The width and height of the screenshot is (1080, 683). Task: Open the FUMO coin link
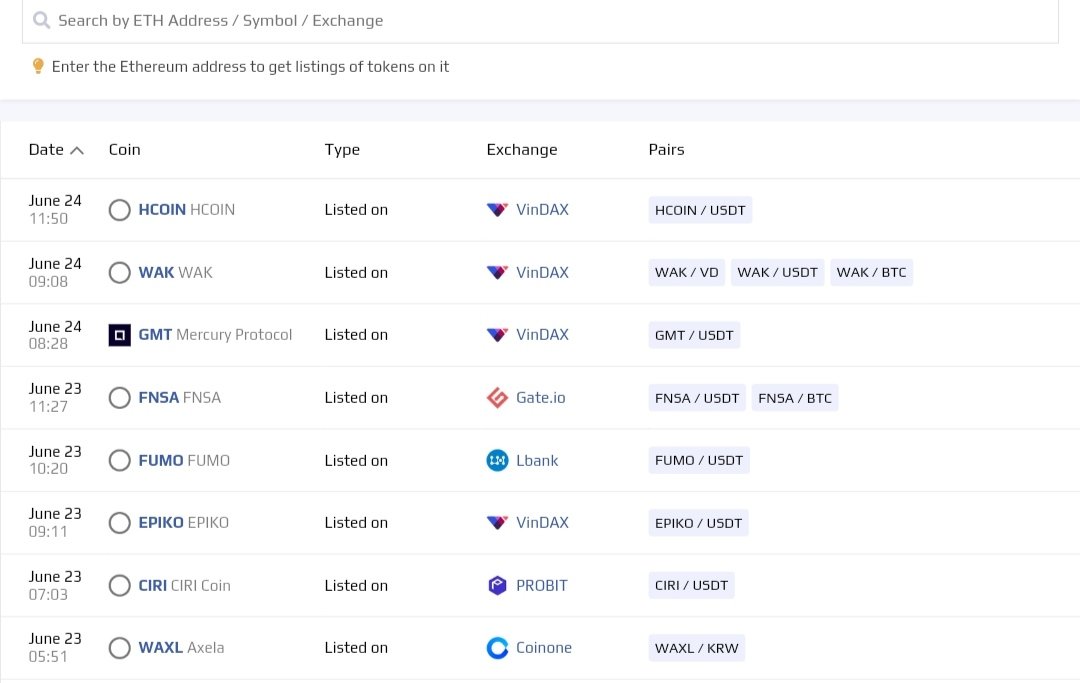(161, 461)
